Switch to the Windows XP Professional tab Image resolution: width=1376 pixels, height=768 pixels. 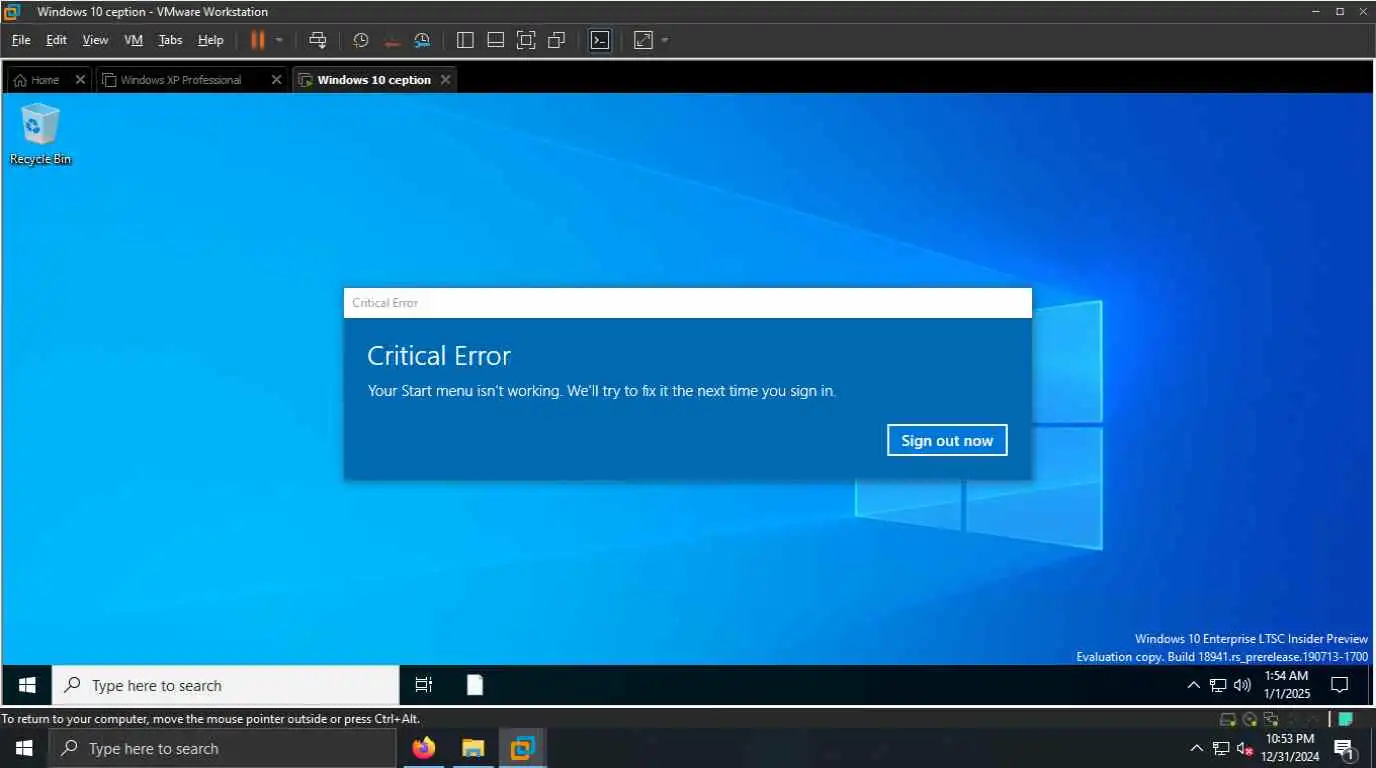click(181, 80)
